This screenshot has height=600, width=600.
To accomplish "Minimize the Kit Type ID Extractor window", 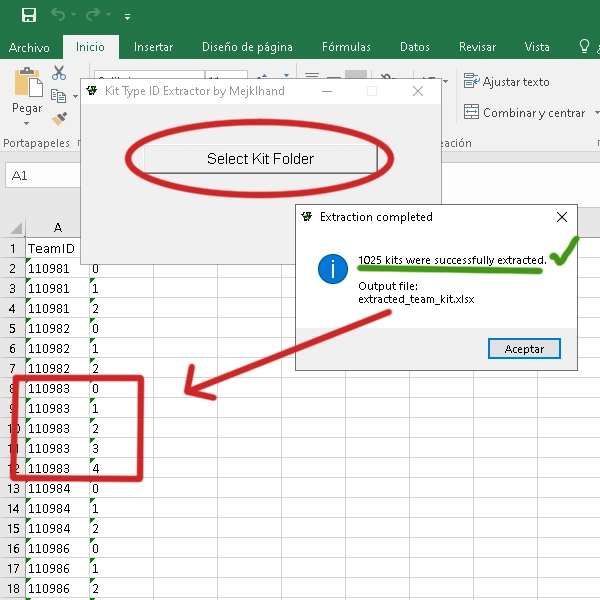I will [x=327, y=91].
